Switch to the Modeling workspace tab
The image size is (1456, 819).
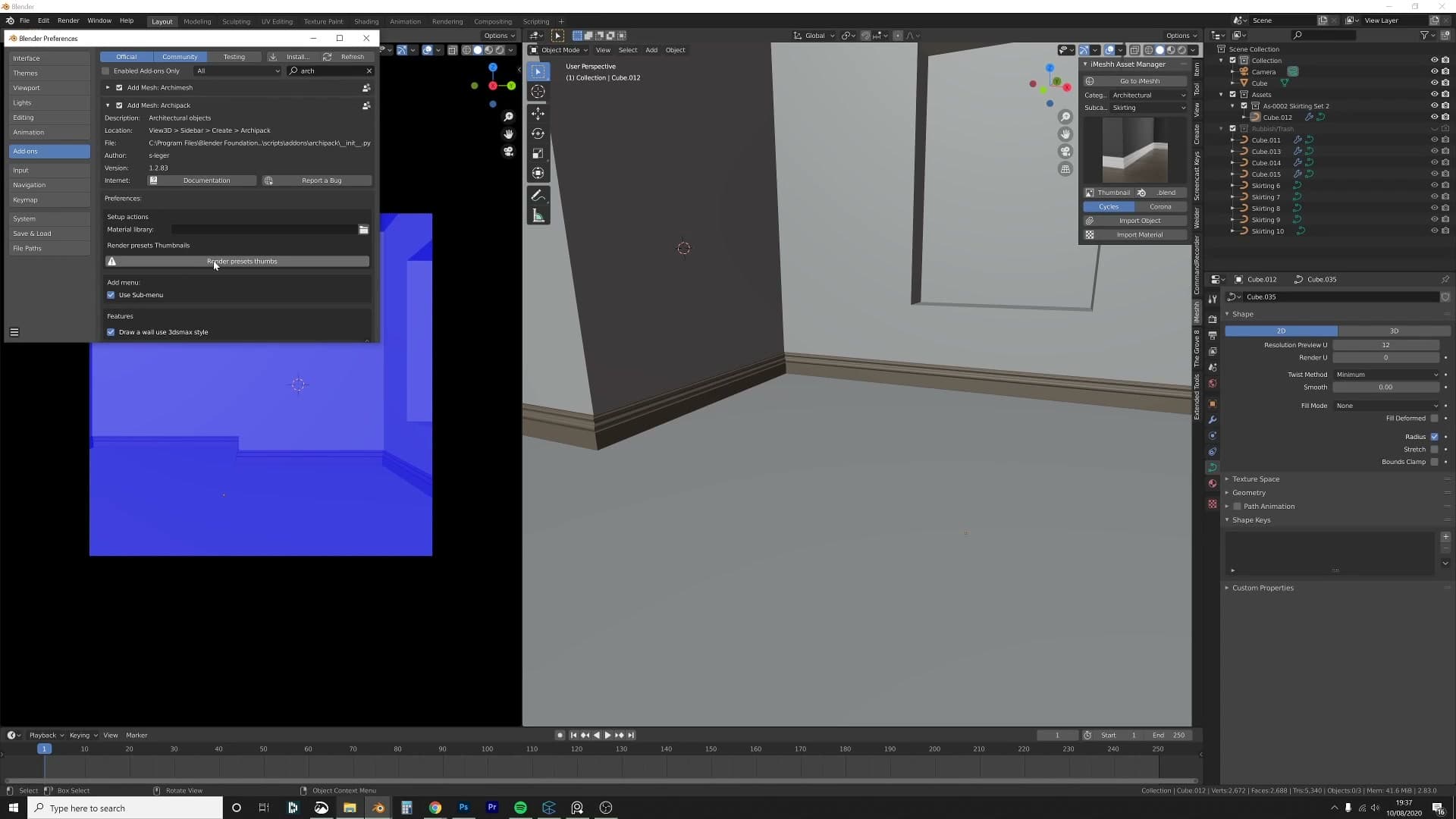[197, 21]
